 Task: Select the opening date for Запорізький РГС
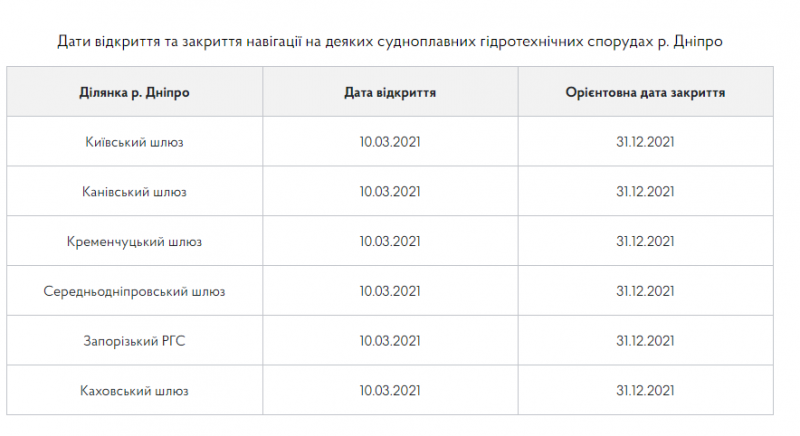(x=390, y=341)
